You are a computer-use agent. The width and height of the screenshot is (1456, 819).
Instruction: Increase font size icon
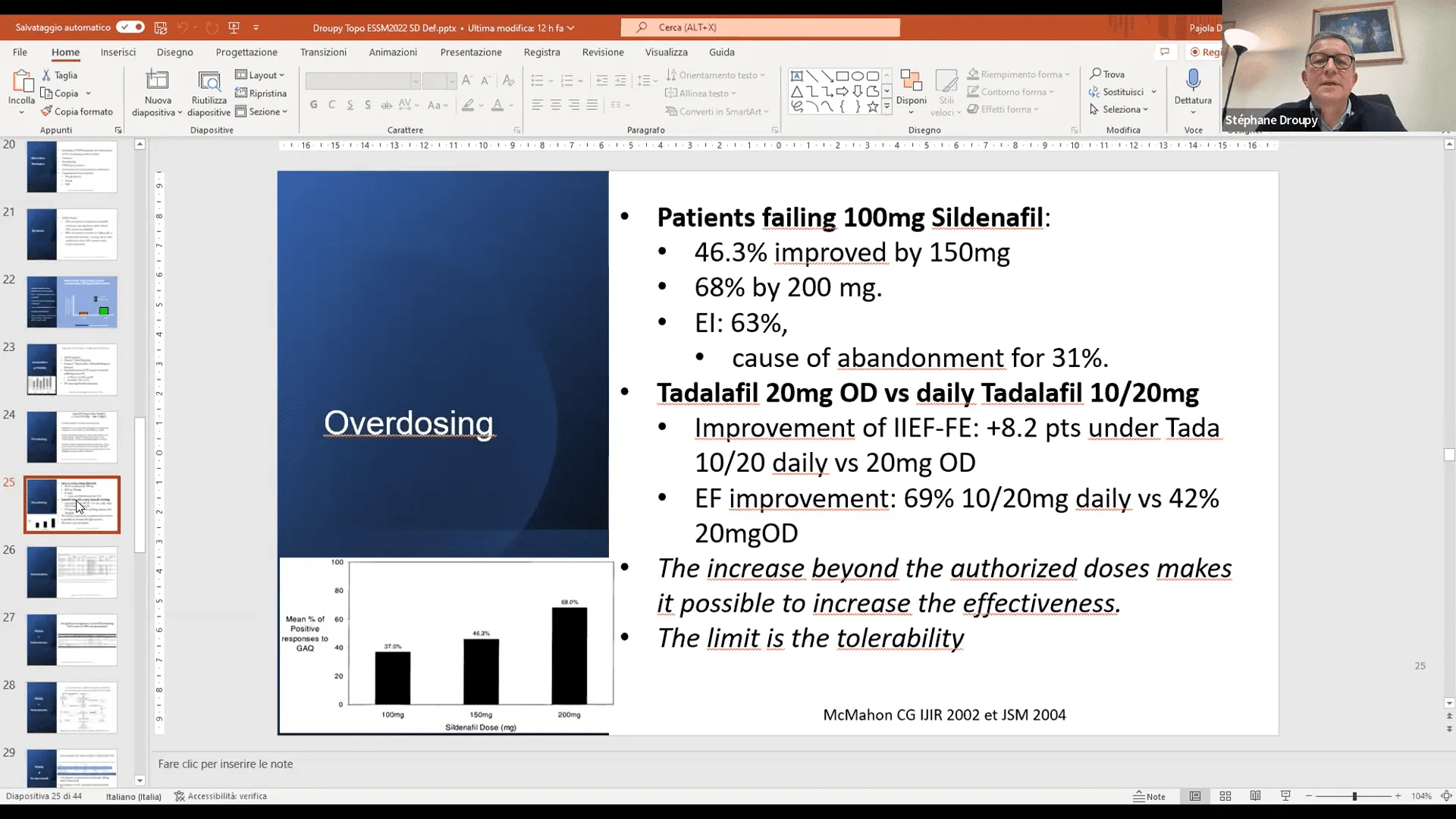coord(467,80)
